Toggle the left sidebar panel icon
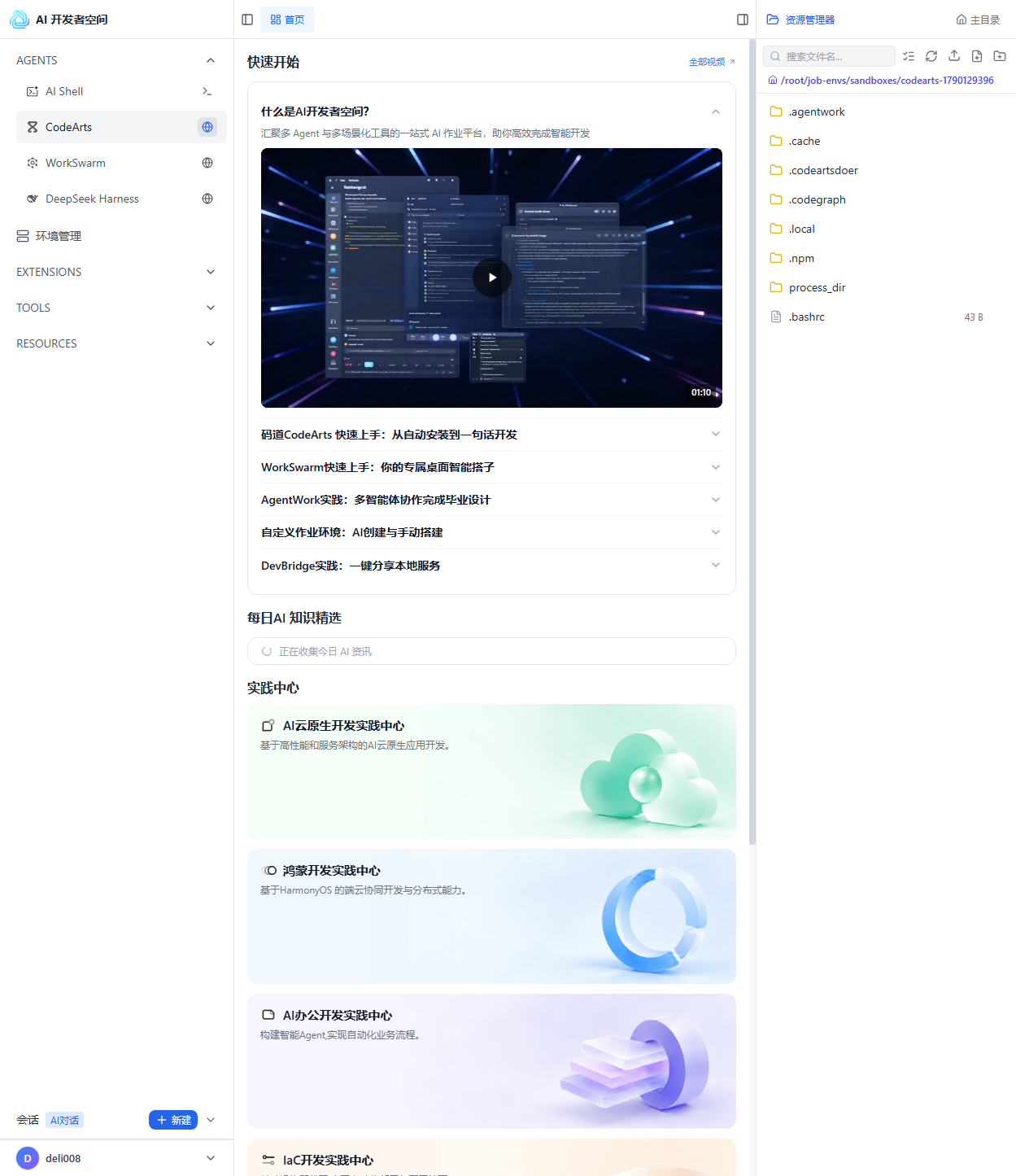 point(247,20)
